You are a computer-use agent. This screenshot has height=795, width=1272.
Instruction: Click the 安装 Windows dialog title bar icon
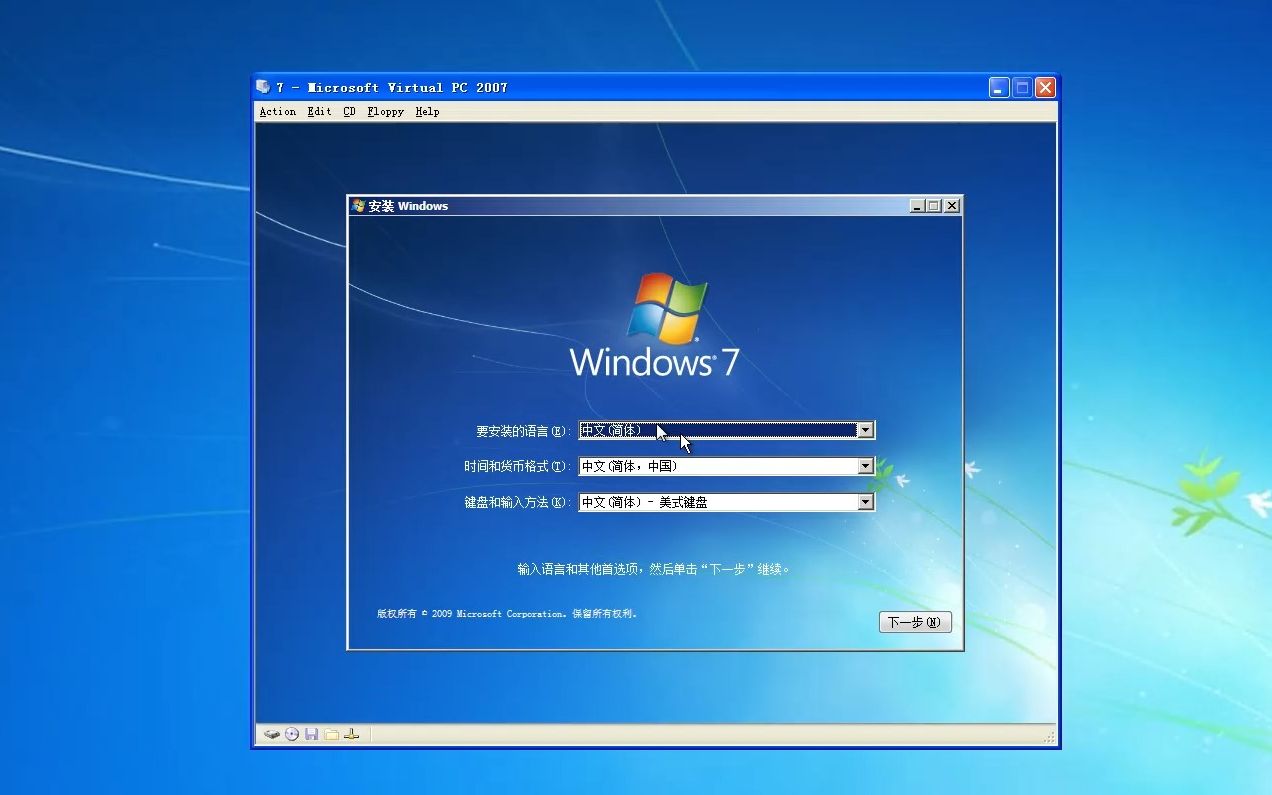pos(355,205)
